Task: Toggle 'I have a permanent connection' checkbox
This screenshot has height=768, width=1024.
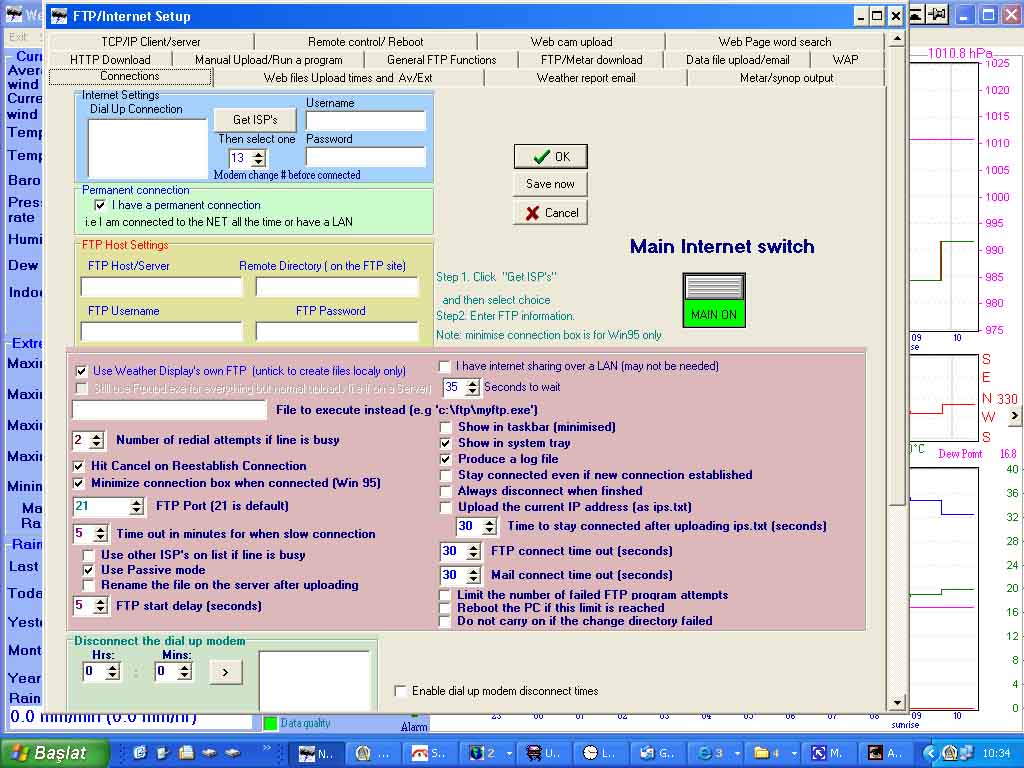Action: coord(100,205)
